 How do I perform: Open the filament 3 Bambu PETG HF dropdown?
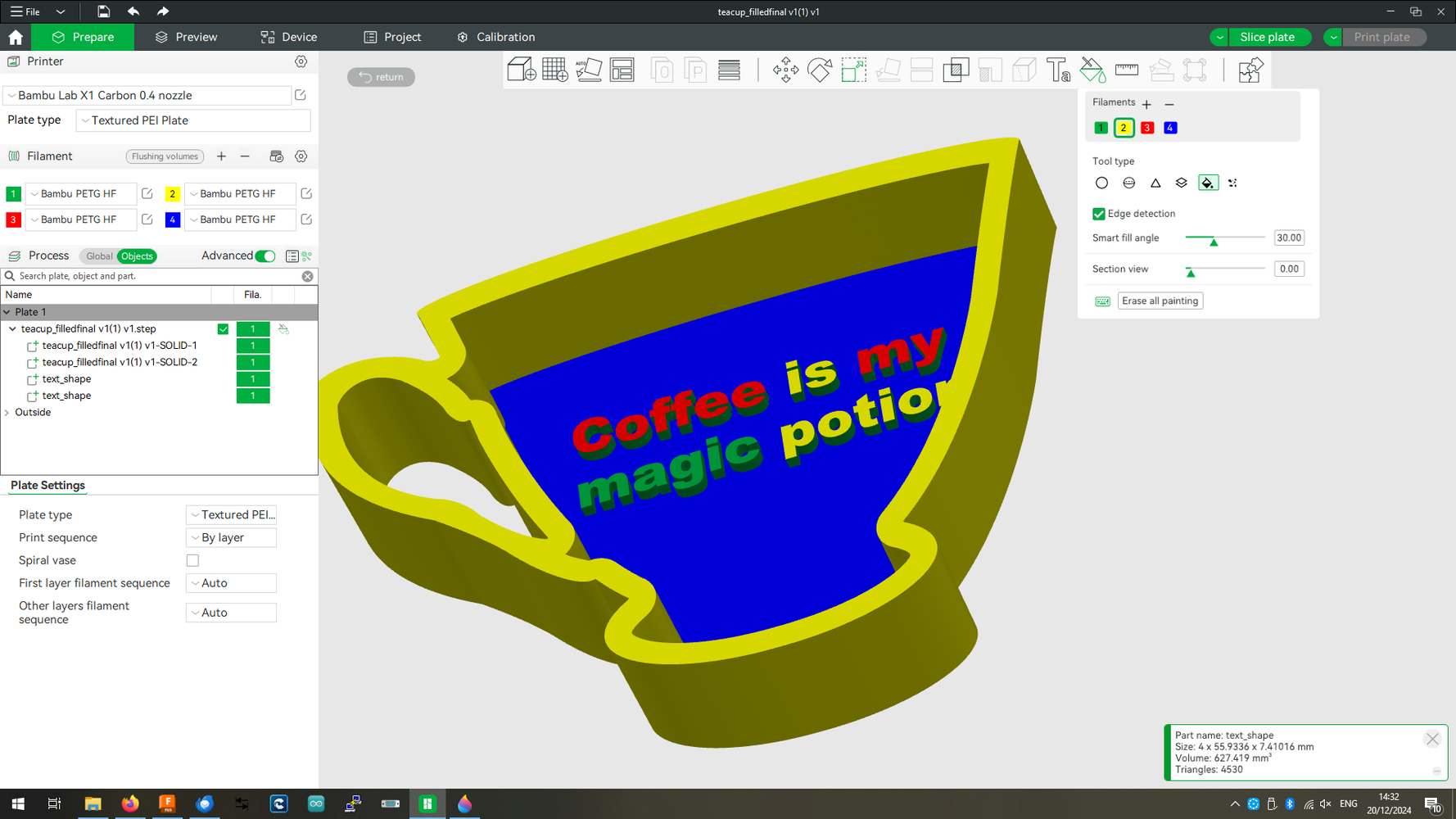[x=81, y=219]
